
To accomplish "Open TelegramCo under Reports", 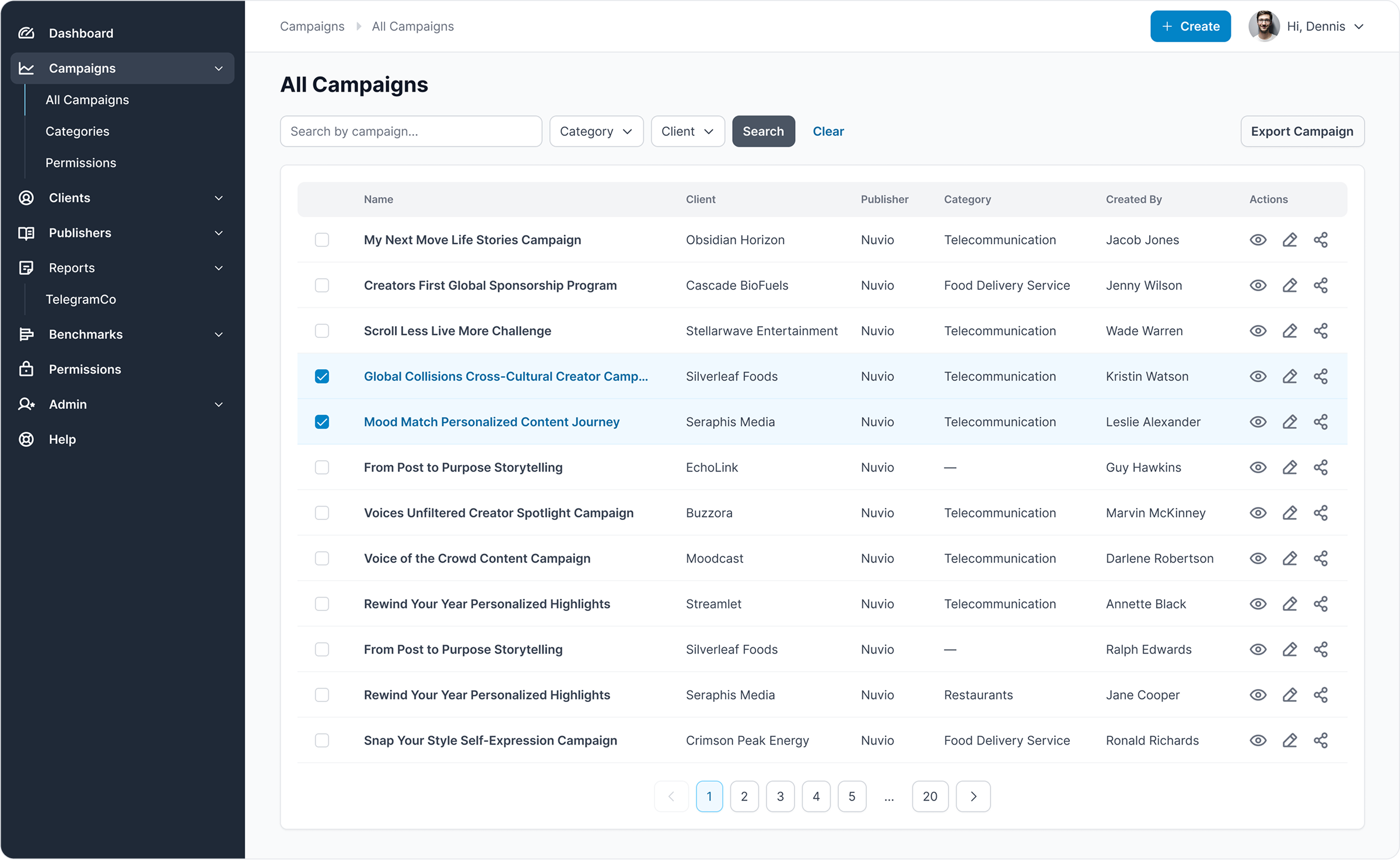I will tap(80, 299).
